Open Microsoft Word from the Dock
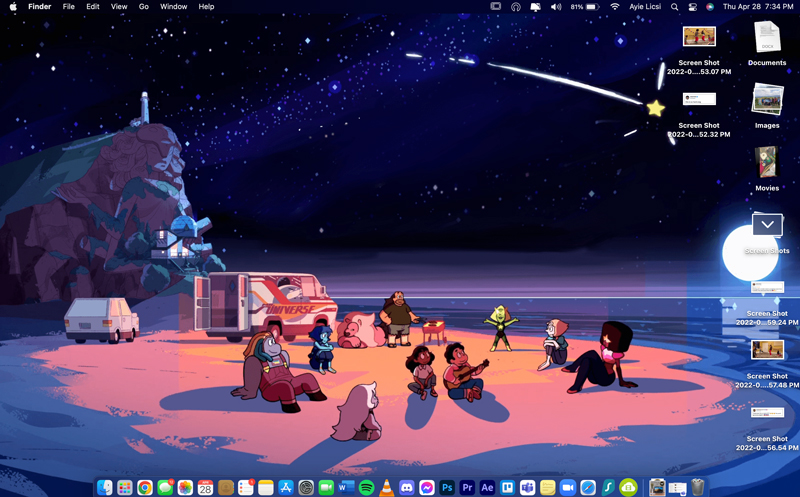This screenshot has width=800, height=497. pyautogui.click(x=346, y=487)
